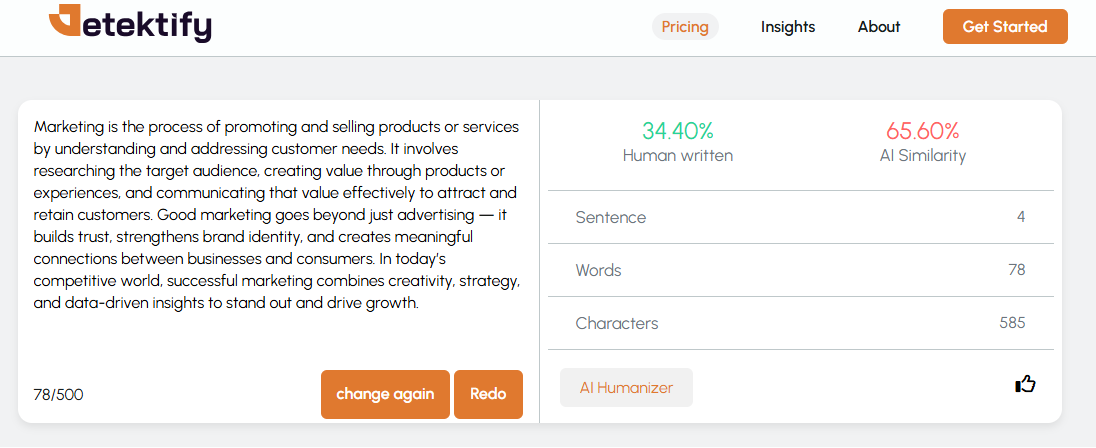1096x448 pixels.
Task: Click the change again button
Action: click(385, 394)
